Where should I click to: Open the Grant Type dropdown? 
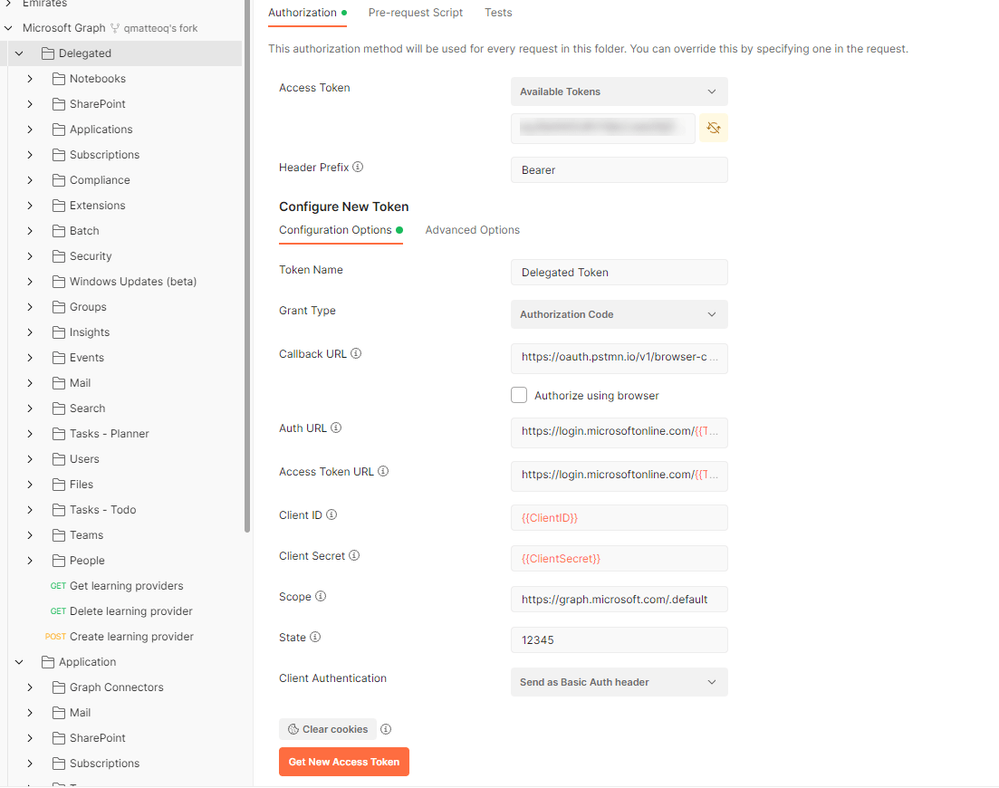pos(619,315)
